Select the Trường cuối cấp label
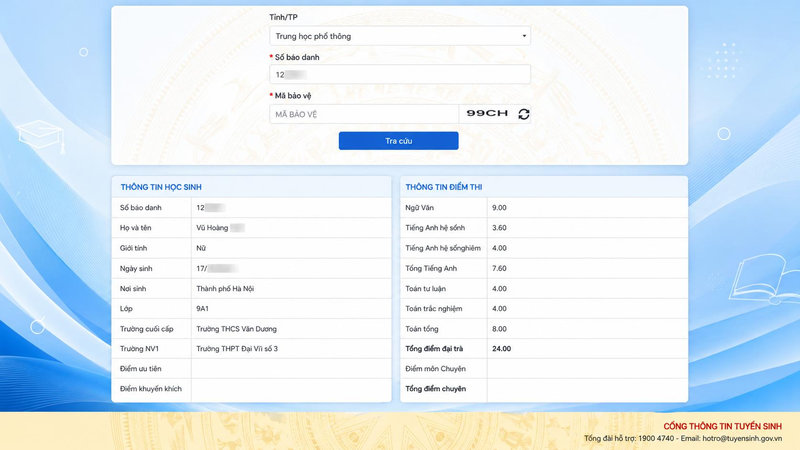Screen dimensions: 800x450 point(146,329)
